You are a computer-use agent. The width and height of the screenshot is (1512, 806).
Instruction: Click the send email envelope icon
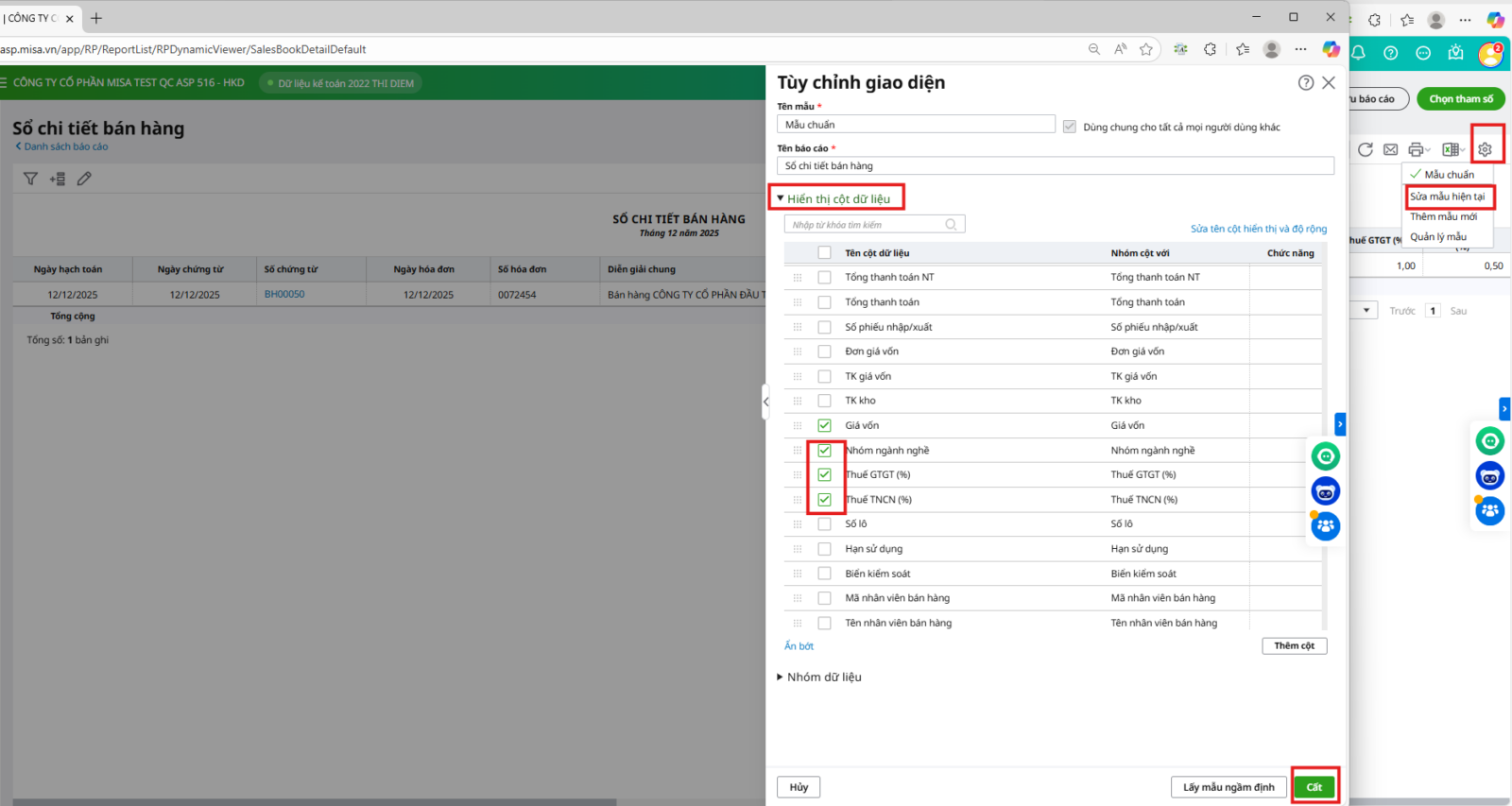click(1390, 149)
